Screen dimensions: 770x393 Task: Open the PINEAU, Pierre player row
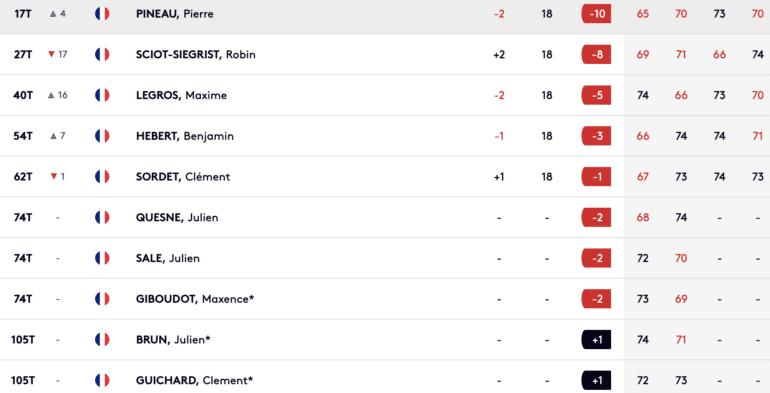coord(385,14)
